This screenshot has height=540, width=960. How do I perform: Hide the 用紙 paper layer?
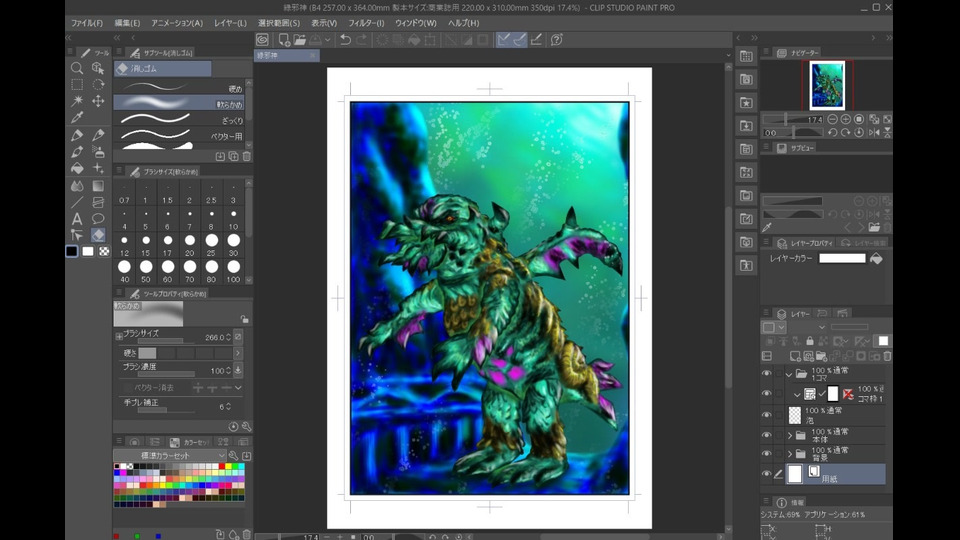pos(767,473)
